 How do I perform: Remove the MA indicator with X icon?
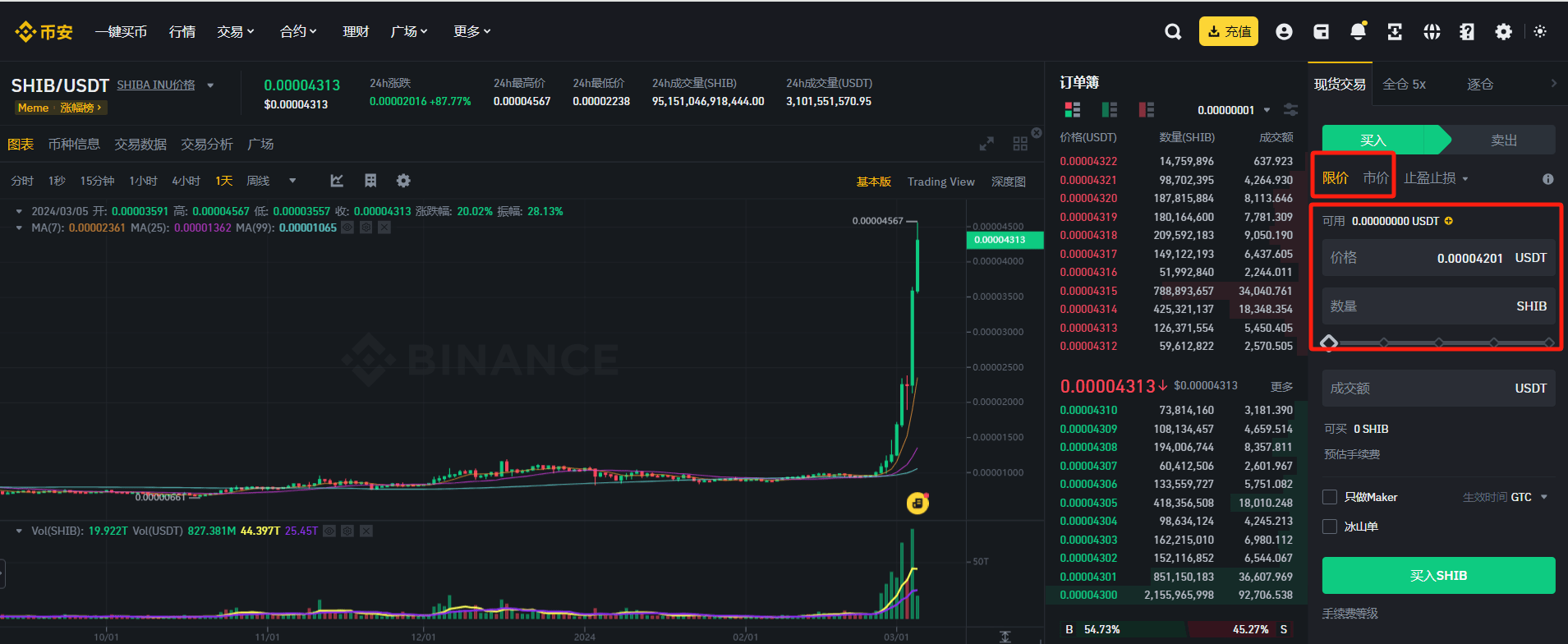pyautogui.click(x=384, y=228)
